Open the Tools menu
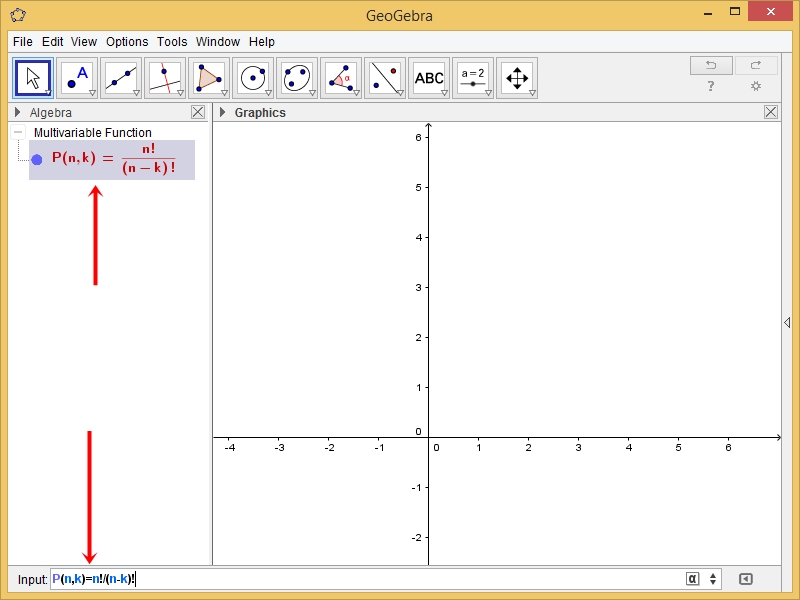800x600 pixels. (172, 41)
